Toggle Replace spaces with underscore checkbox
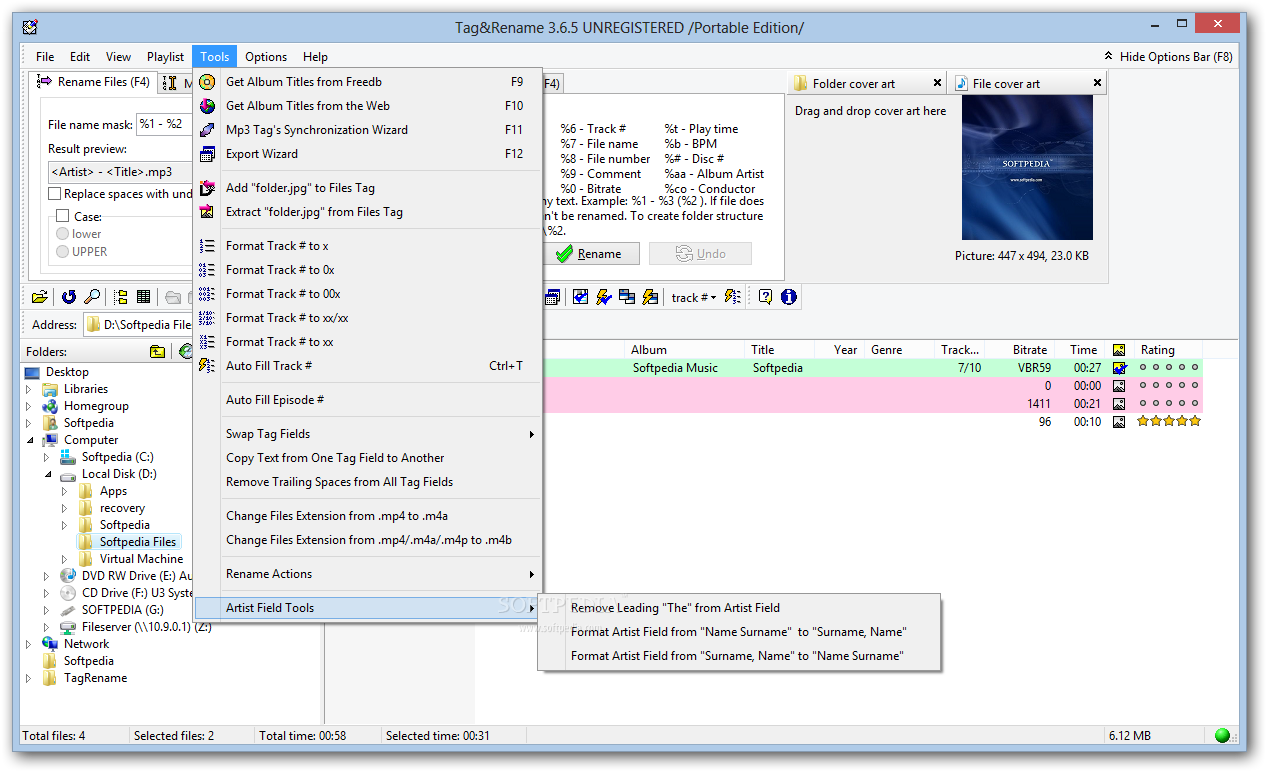 pyautogui.click(x=55, y=194)
